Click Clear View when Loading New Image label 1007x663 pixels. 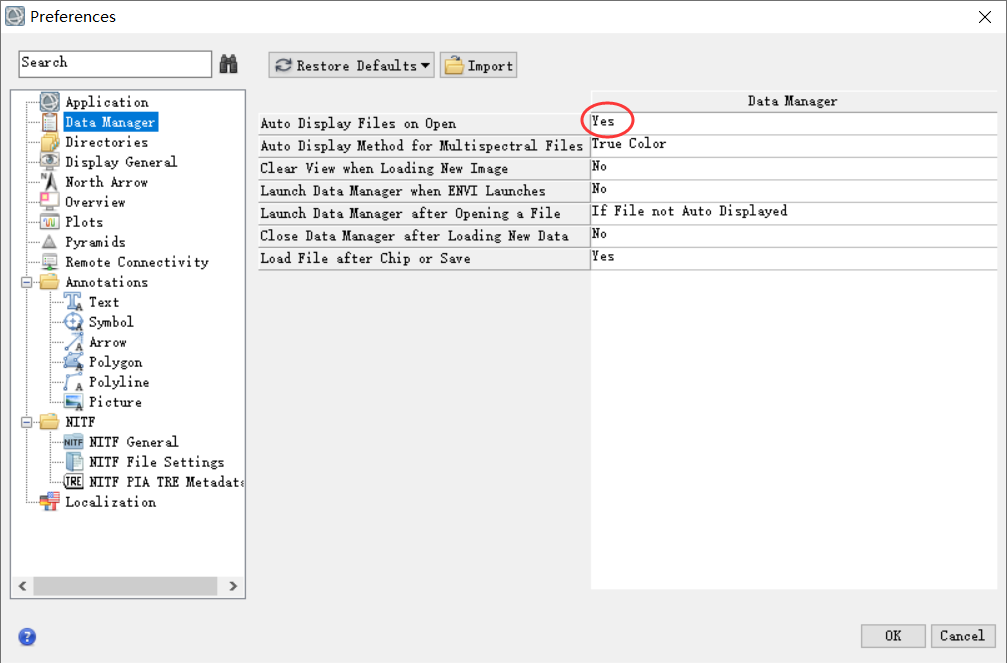384,168
